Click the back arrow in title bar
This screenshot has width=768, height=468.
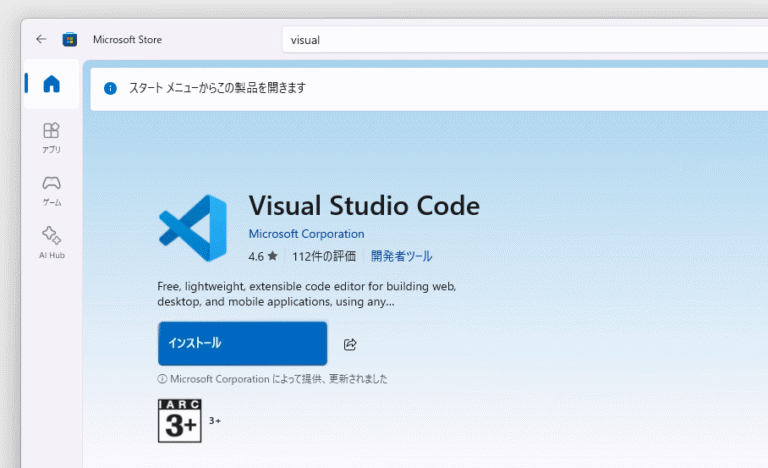pos(41,40)
